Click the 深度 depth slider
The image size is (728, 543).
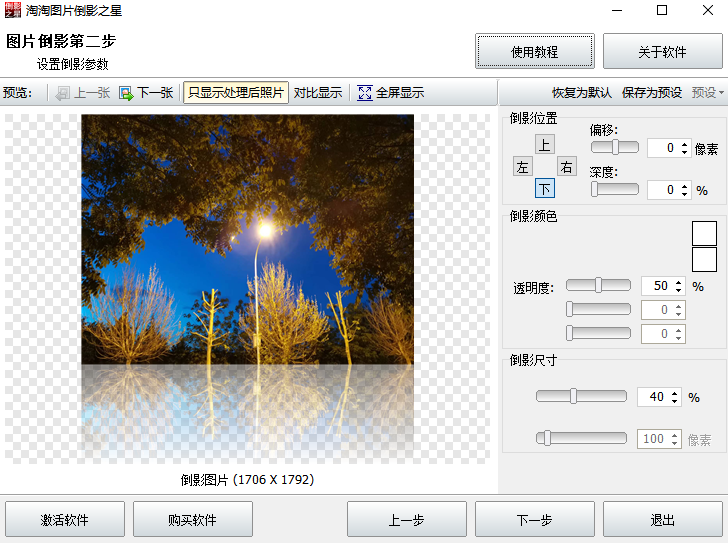[x=615, y=189]
